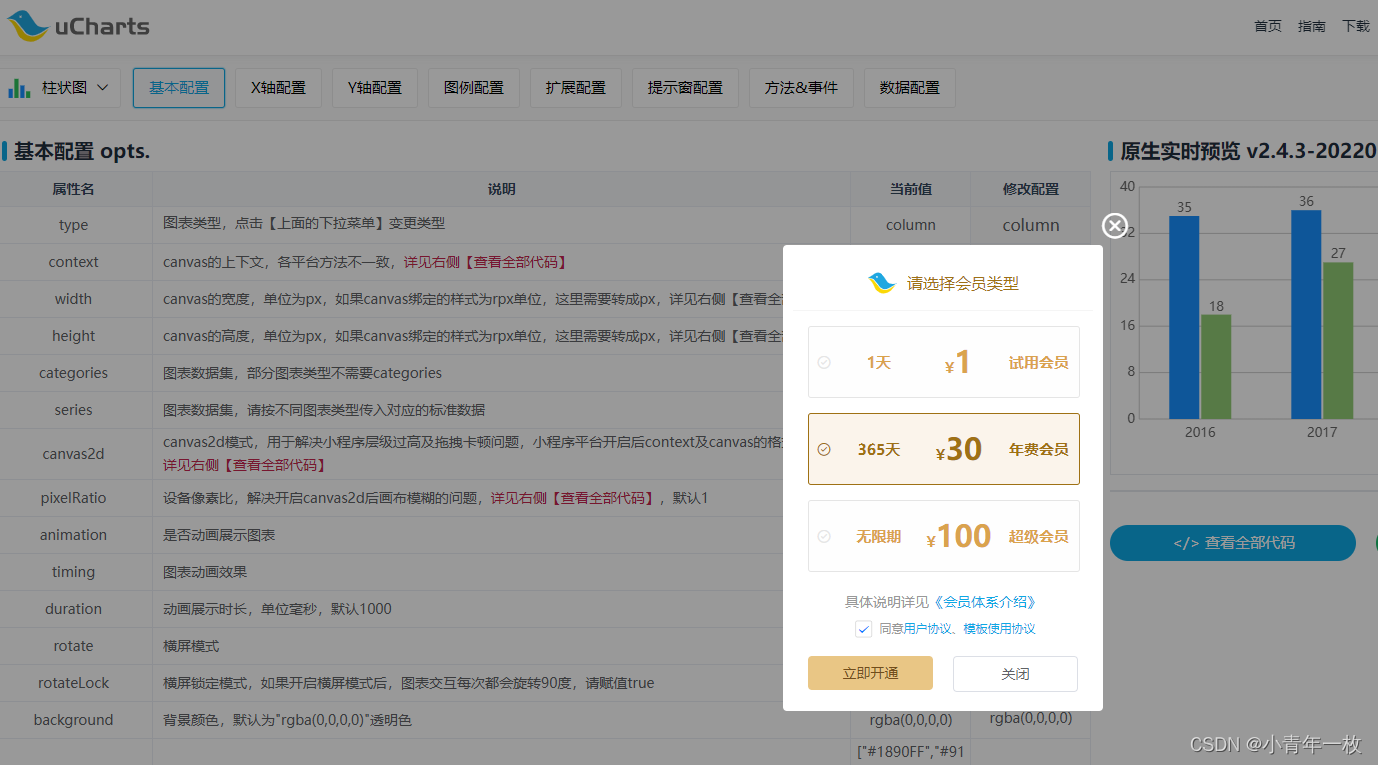Switch to the 数据配置 tab
The height and width of the screenshot is (765, 1378).
coord(910,88)
